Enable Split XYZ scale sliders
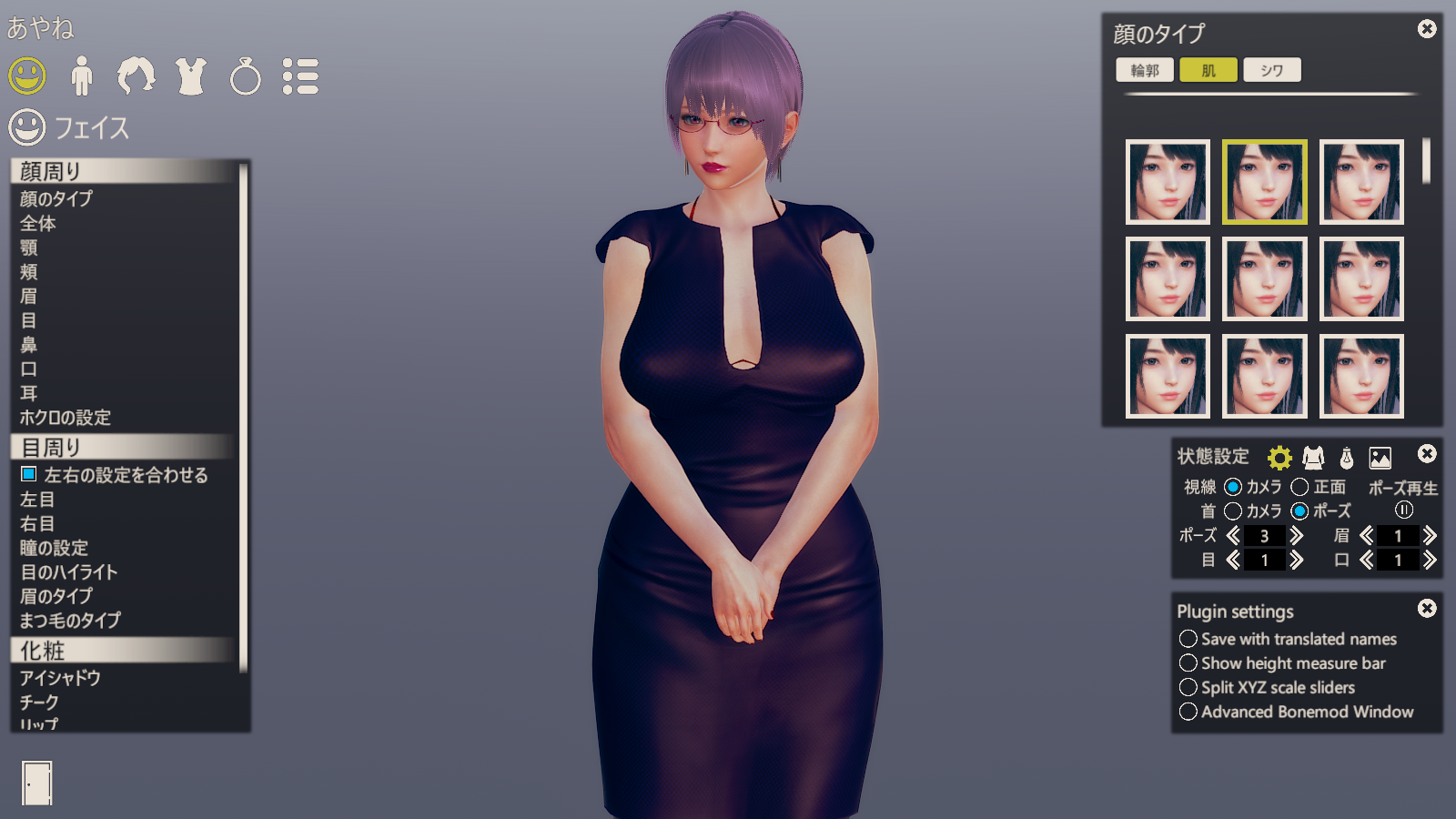1456x819 pixels. click(1188, 688)
